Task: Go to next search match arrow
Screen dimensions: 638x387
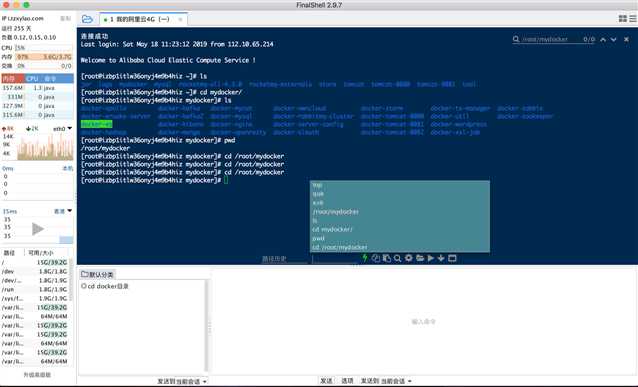Action: pyautogui.click(x=614, y=39)
